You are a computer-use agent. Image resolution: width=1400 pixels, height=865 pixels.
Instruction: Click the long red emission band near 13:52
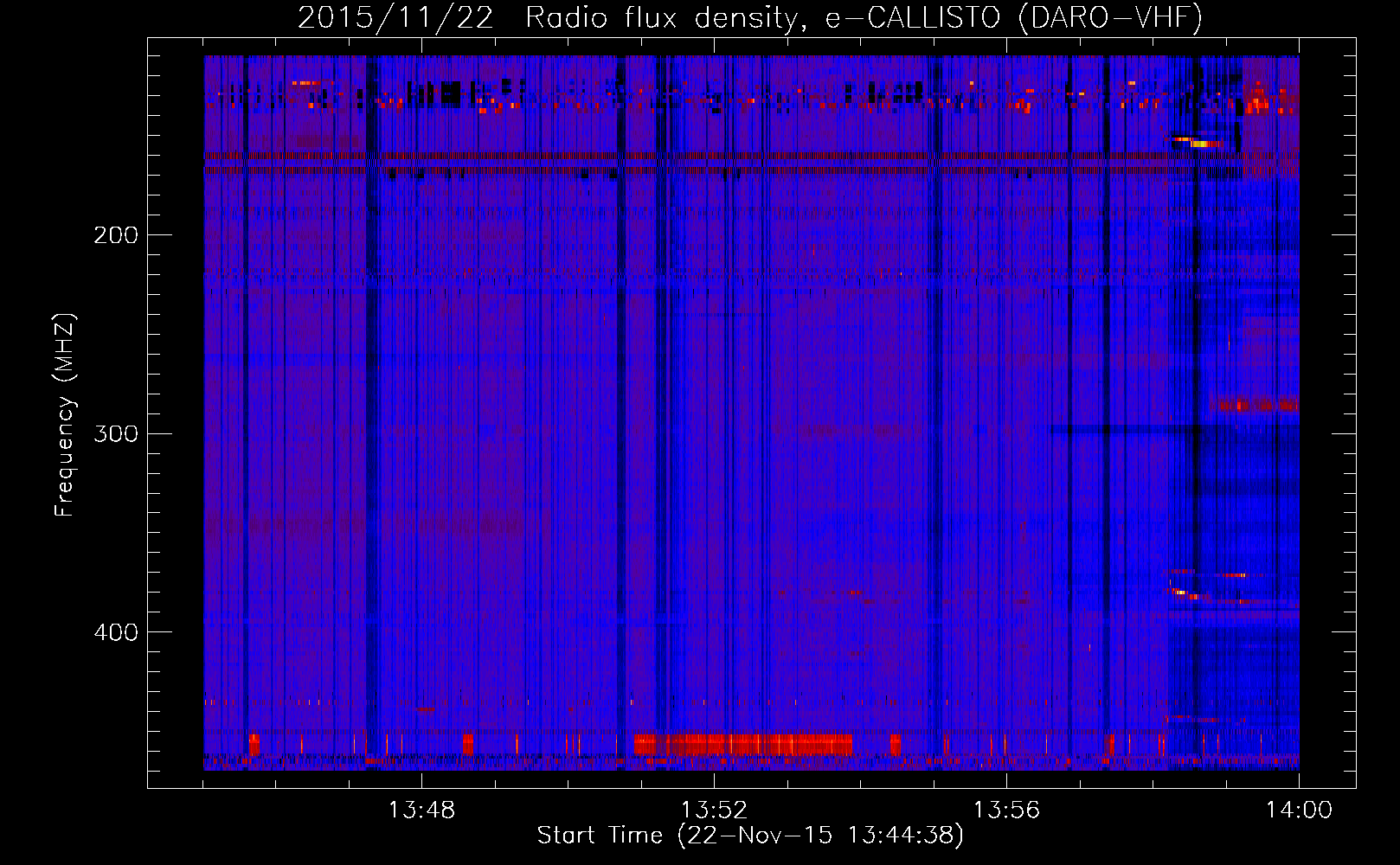tap(743, 744)
